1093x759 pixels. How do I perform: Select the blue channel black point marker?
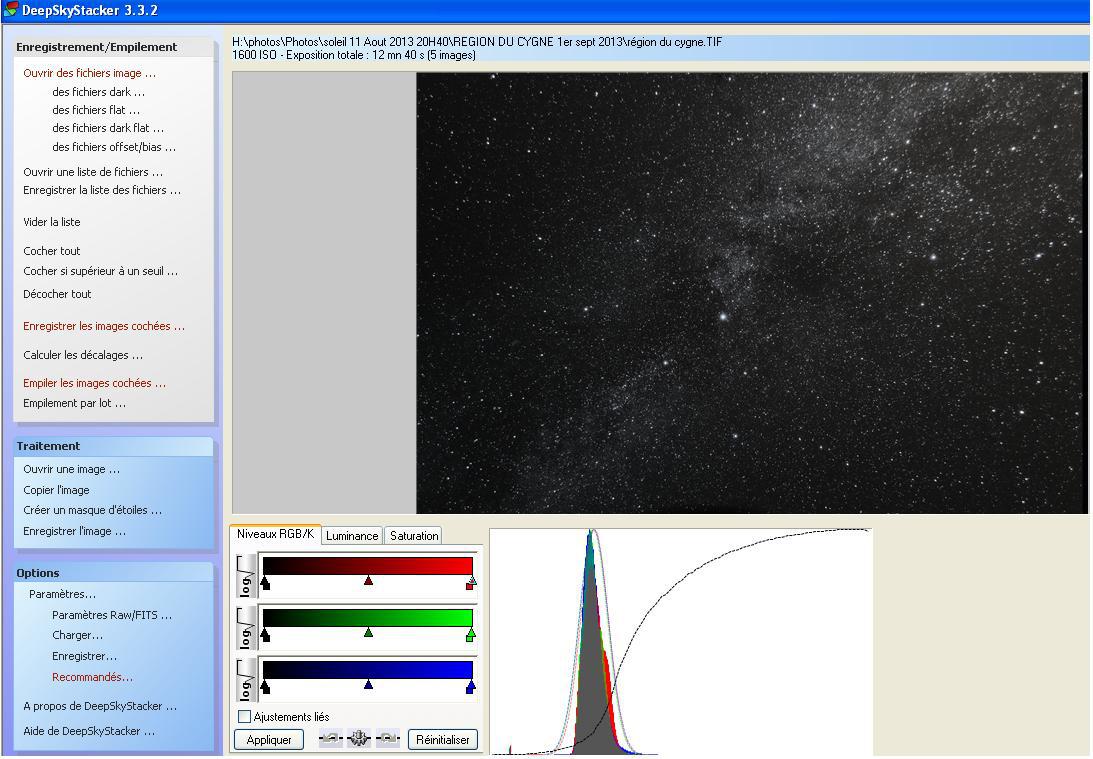pyautogui.click(x=265, y=687)
